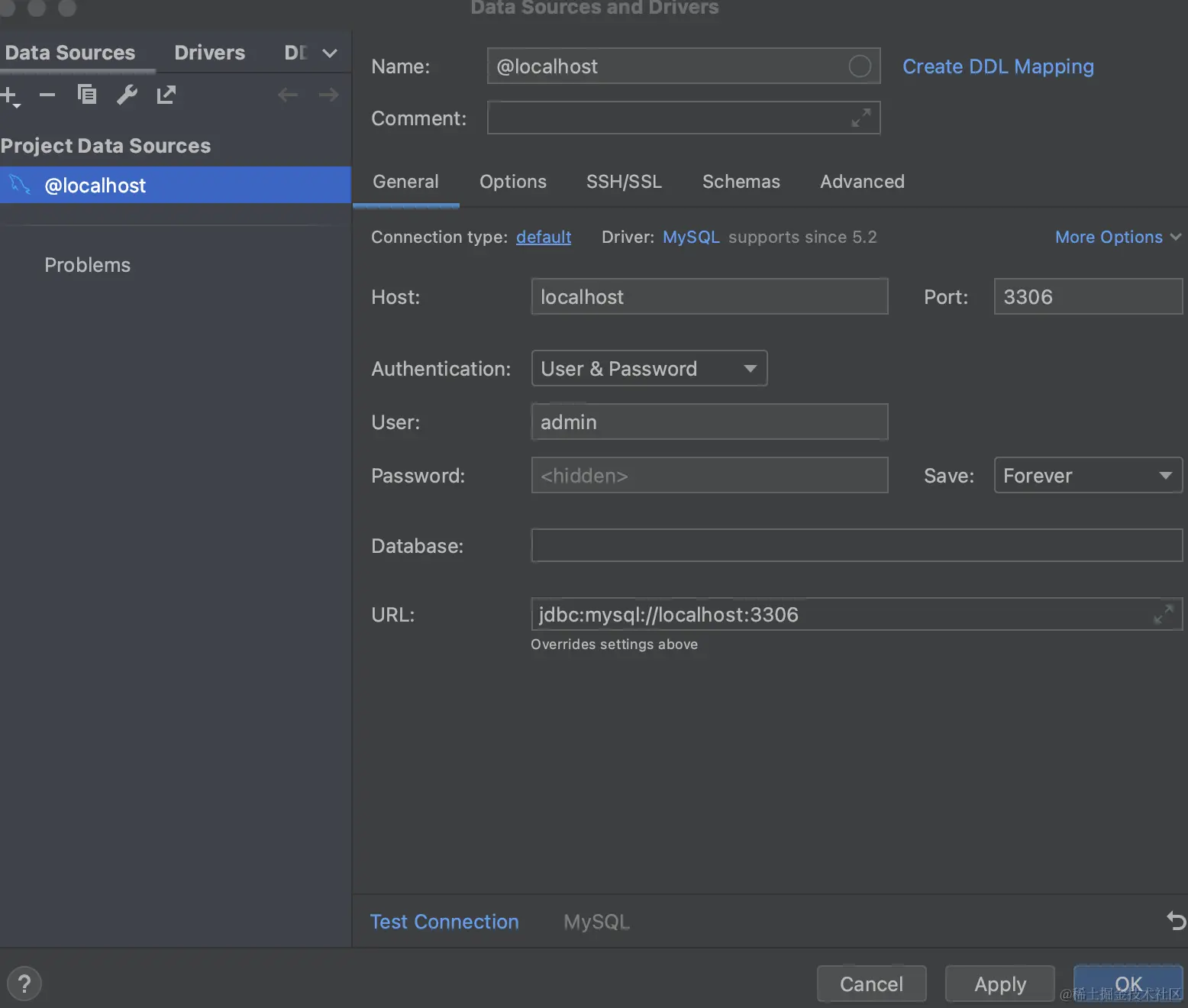
Task: Open the Schemas tab
Action: [x=741, y=182]
